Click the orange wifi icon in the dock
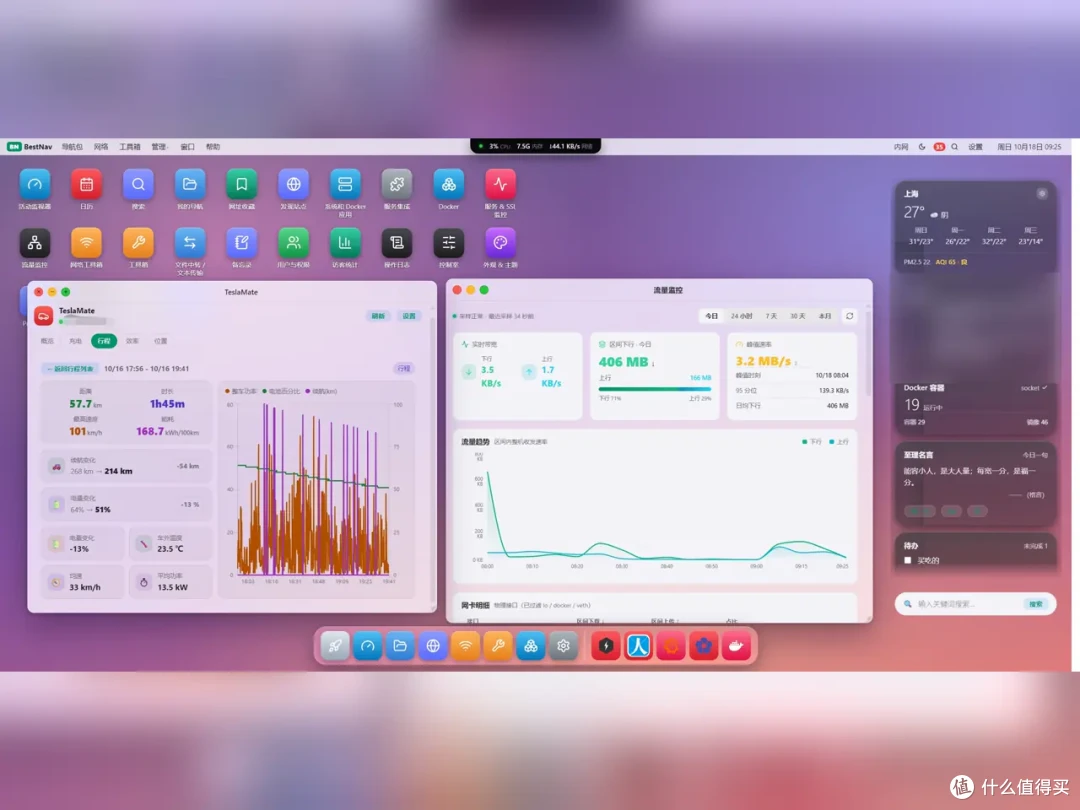 466,646
